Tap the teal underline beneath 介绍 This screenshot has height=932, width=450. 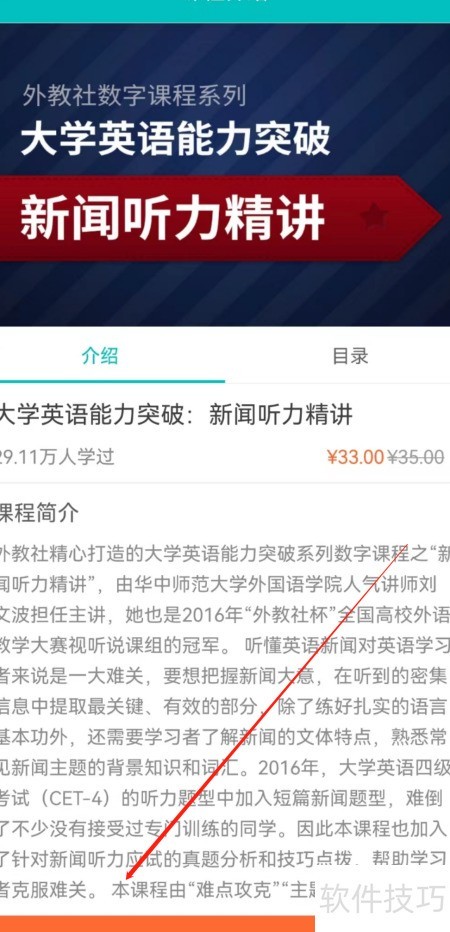tap(112, 381)
